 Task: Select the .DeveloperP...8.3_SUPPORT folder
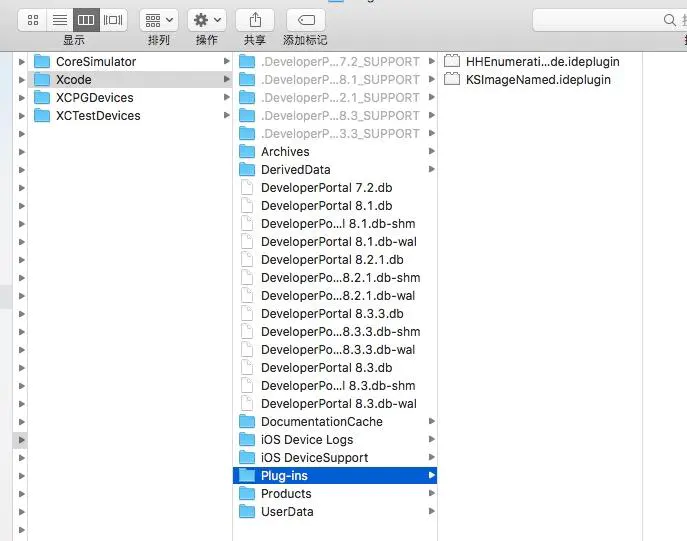[x=335, y=116]
